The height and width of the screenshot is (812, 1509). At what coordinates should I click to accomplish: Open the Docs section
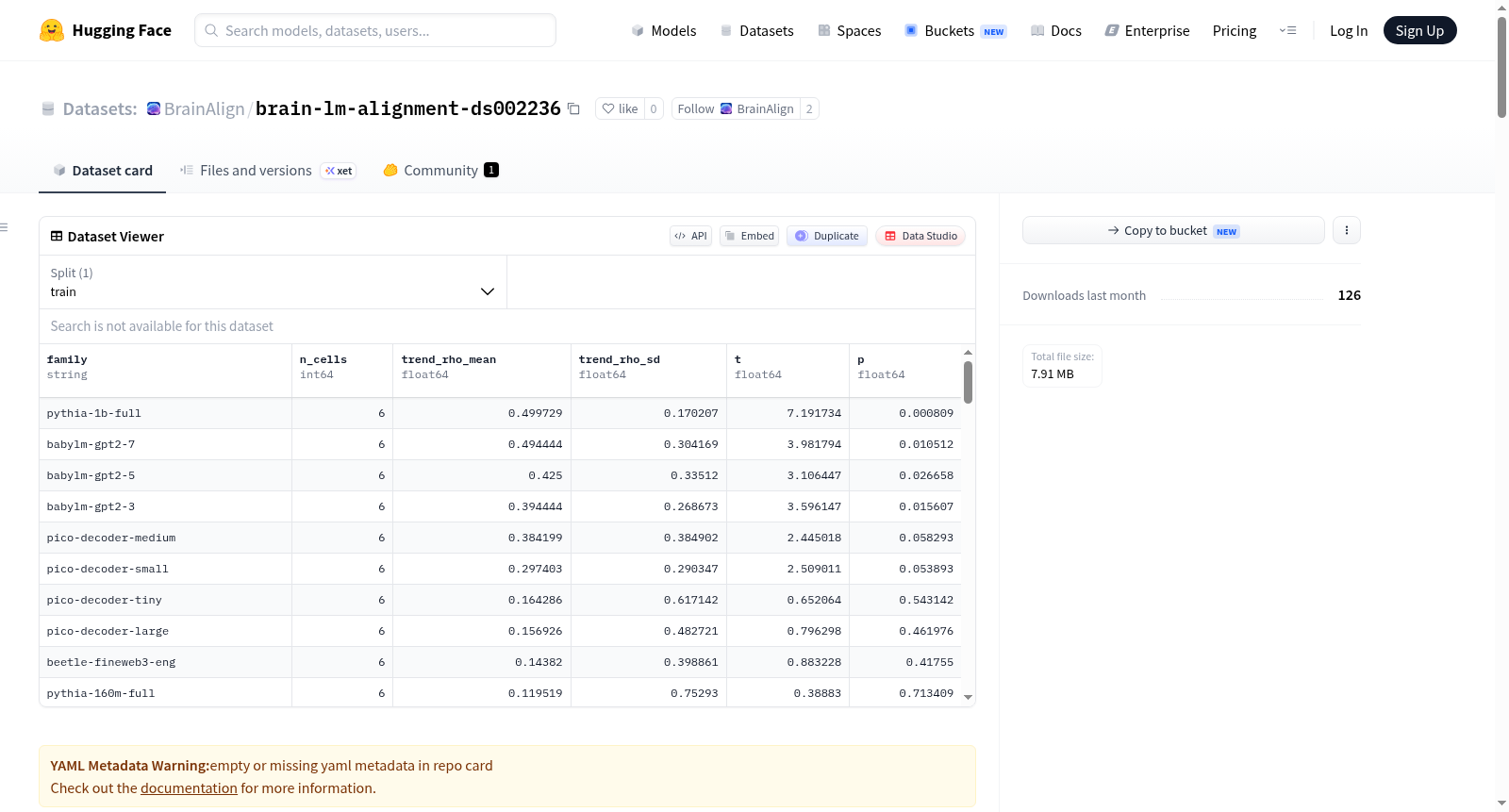(x=1056, y=30)
